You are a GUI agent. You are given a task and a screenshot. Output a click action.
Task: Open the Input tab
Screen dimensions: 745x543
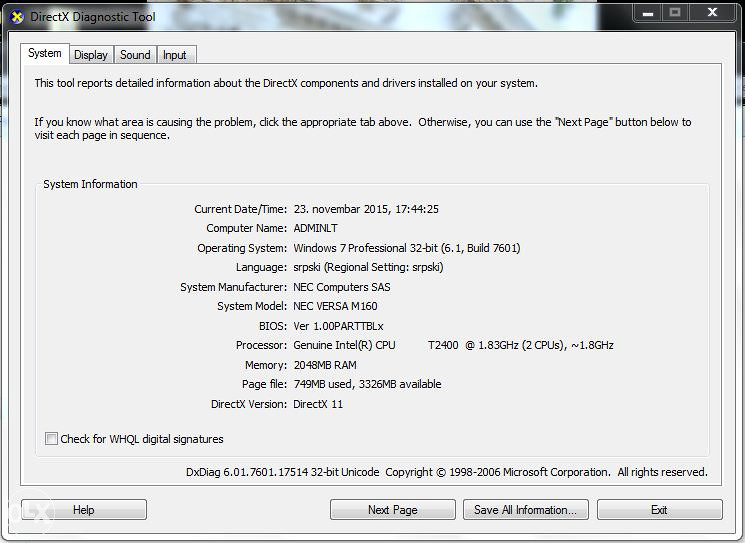pos(175,55)
